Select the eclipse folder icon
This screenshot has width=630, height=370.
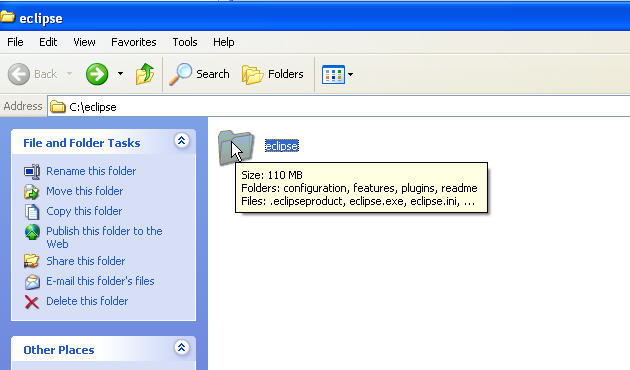click(x=236, y=147)
